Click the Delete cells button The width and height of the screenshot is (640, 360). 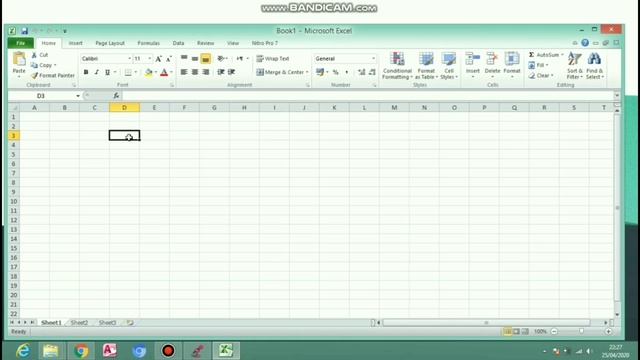pyautogui.click(x=492, y=65)
